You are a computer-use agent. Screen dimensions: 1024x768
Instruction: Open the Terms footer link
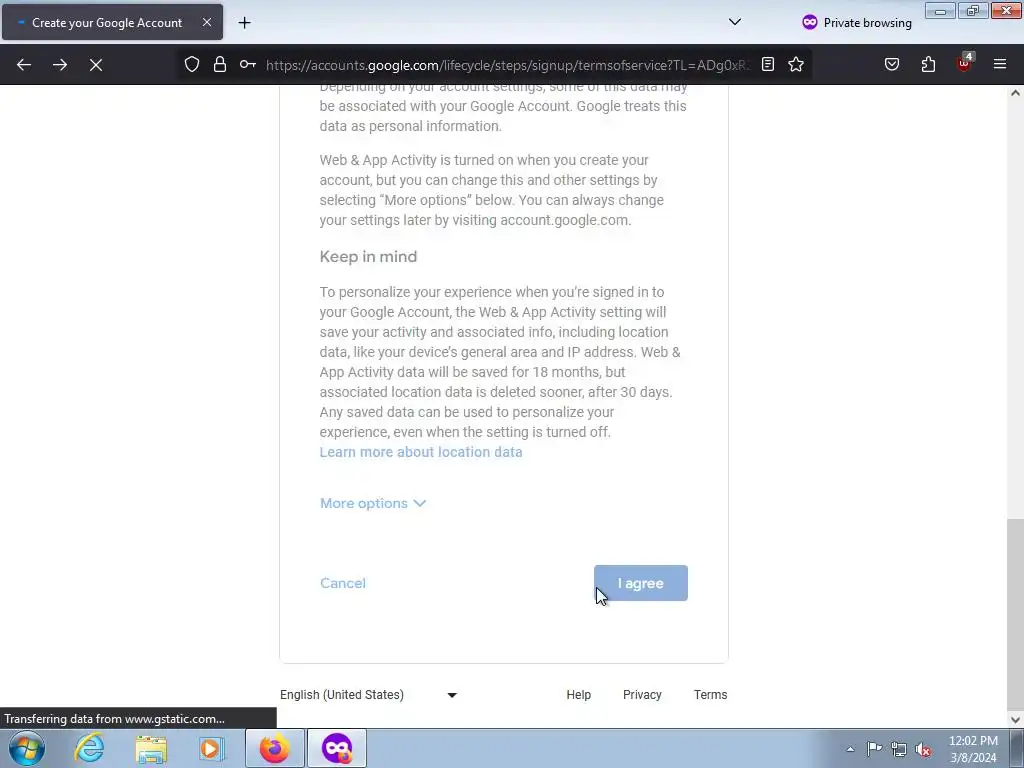711,695
